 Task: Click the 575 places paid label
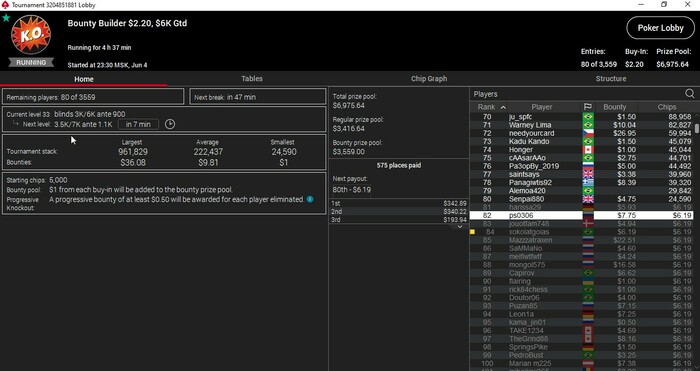coord(399,165)
